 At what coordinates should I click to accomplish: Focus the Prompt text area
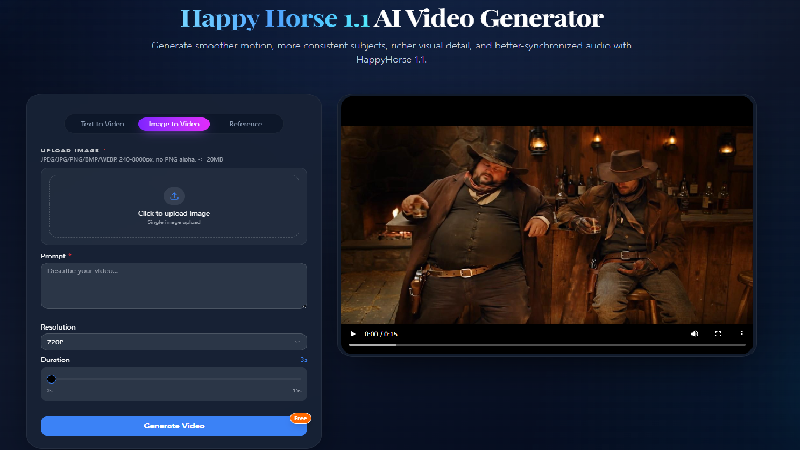174,286
